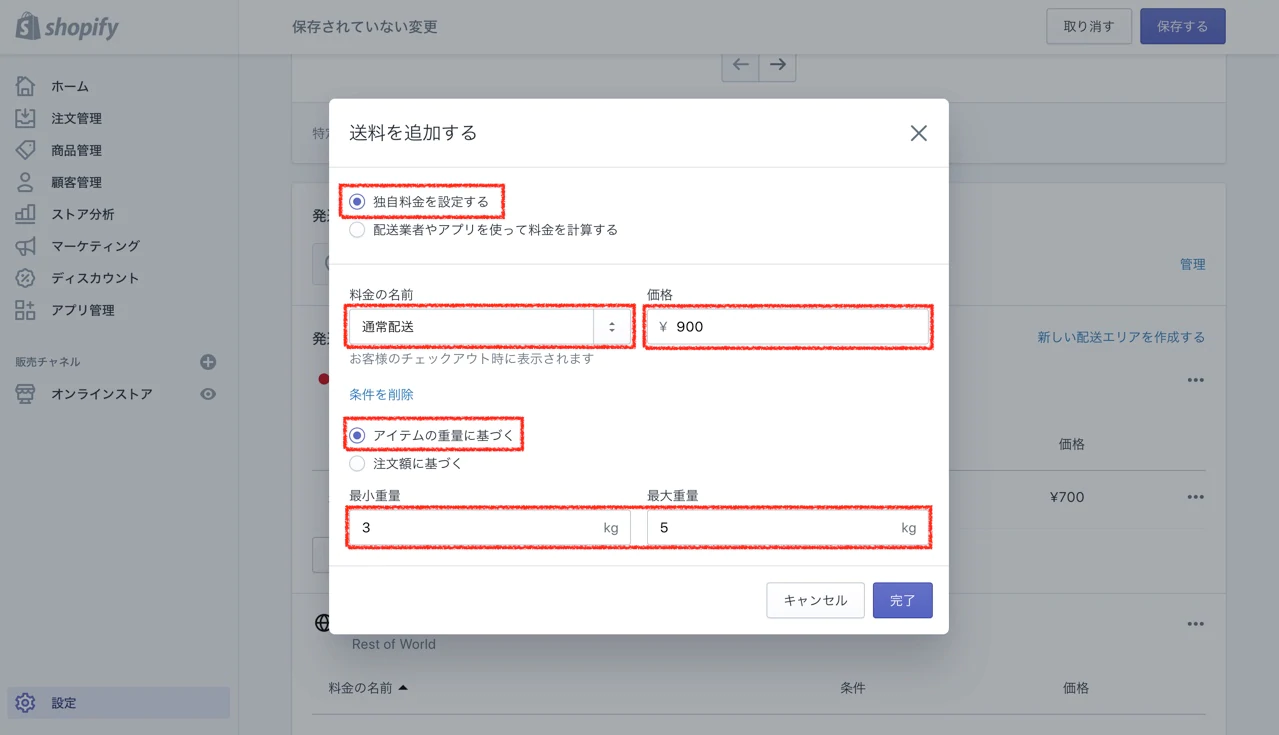Close the 送料を追加する dialog with X
The image size is (1279, 735).
click(918, 133)
